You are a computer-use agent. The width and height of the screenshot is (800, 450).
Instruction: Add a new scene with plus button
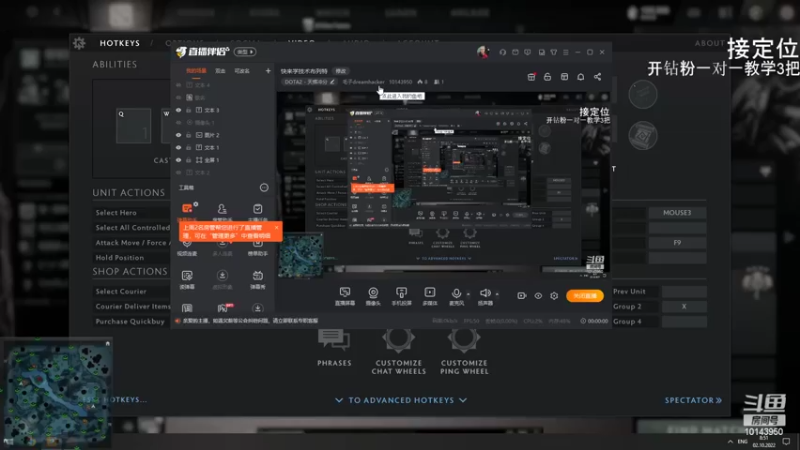coord(268,71)
